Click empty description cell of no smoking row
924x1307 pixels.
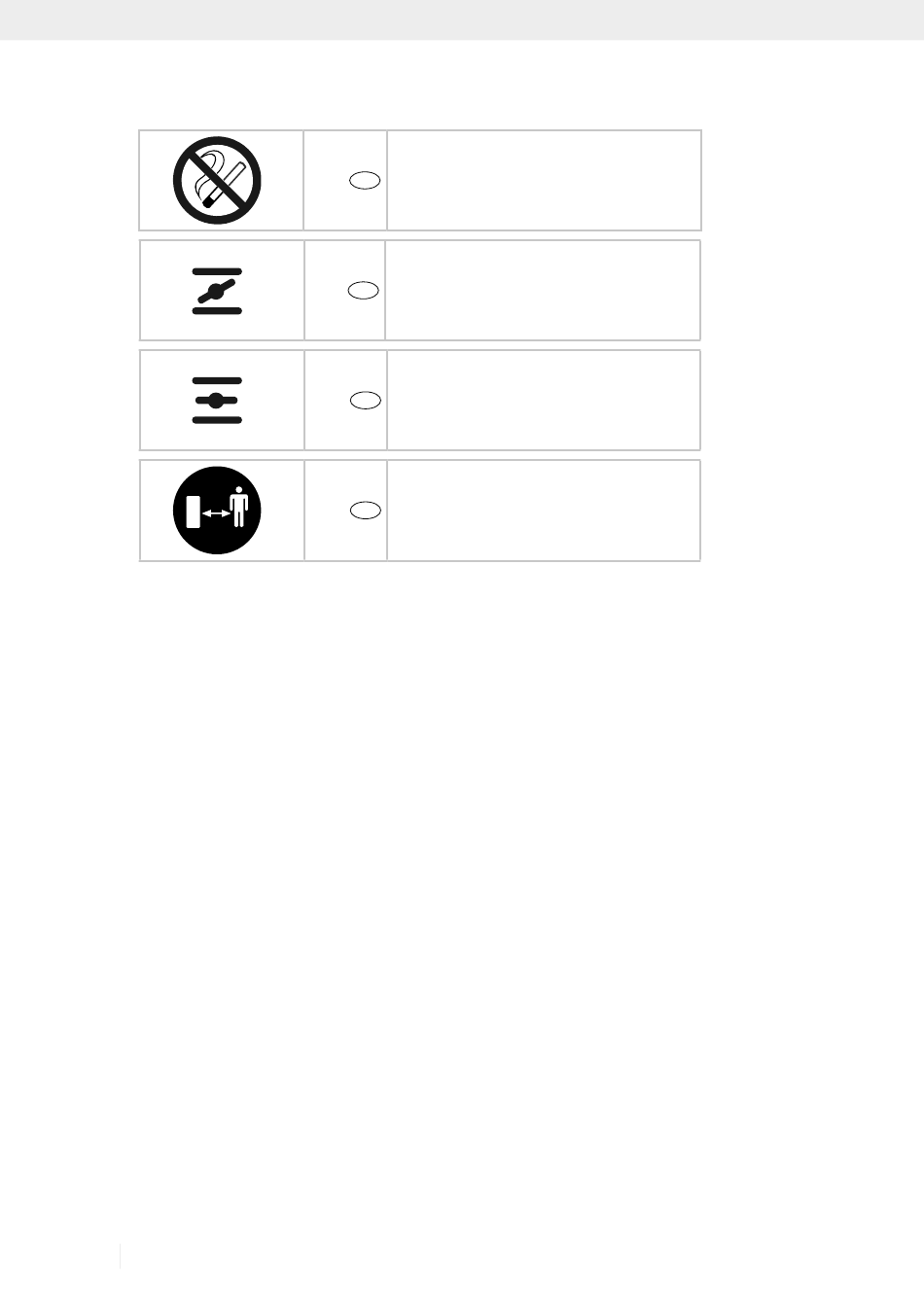[x=544, y=180]
